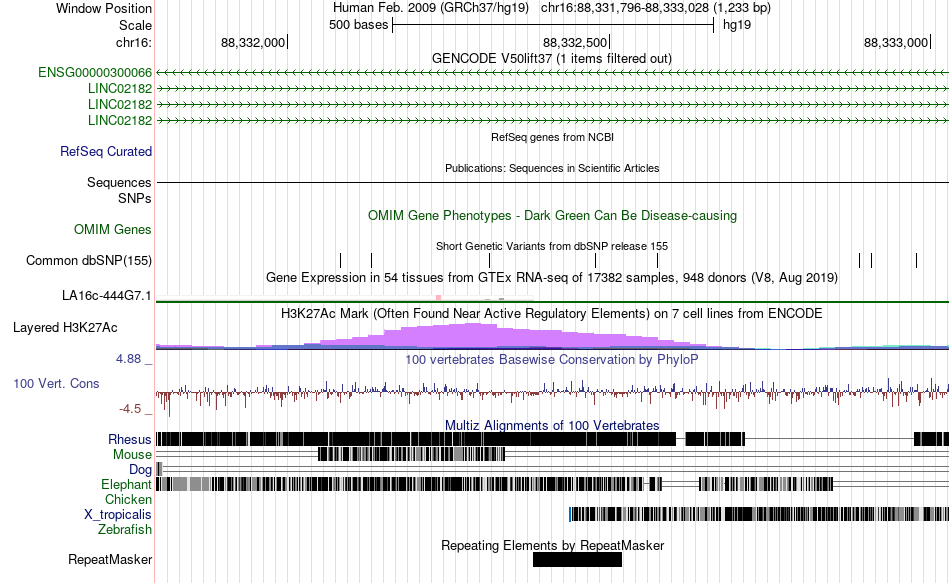Select the Dog alignment label
The height and width of the screenshot is (583, 950).
coord(140,470)
